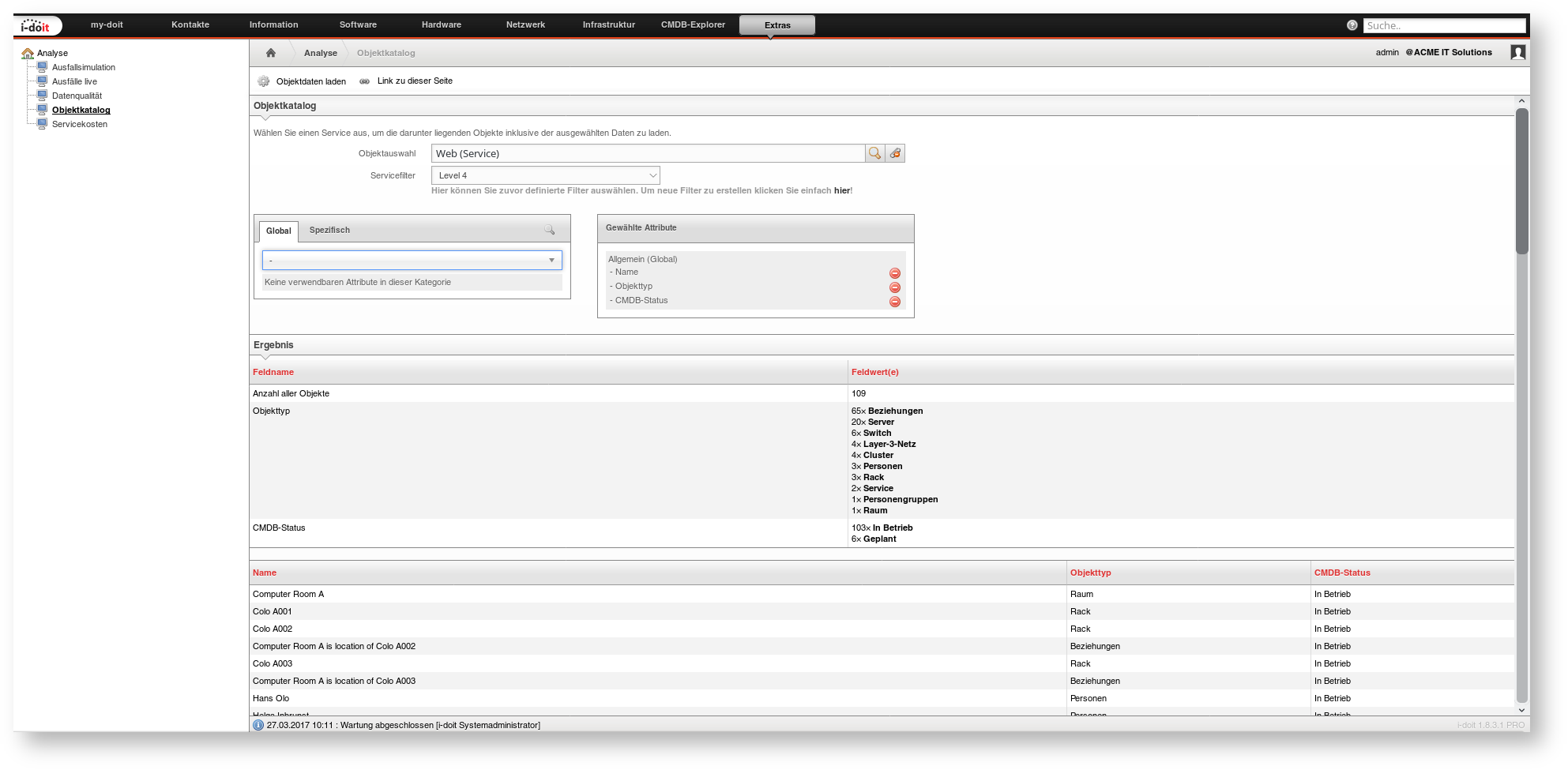Click the Analyse breadcrumb
1568x770 pixels.
click(x=321, y=53)
